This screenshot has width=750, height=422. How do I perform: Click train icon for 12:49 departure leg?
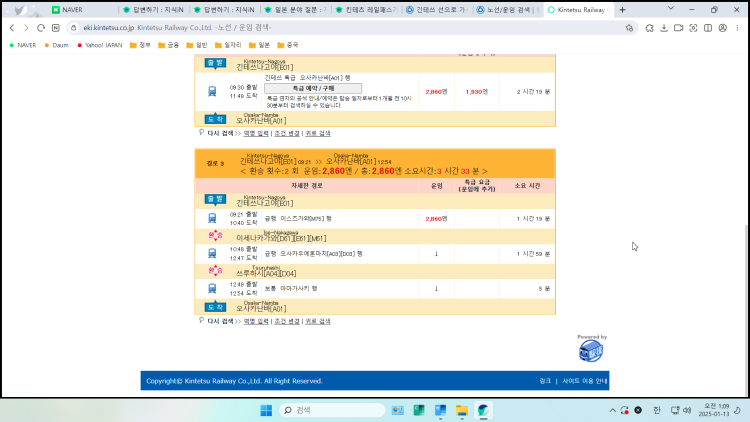coord(212,289)
